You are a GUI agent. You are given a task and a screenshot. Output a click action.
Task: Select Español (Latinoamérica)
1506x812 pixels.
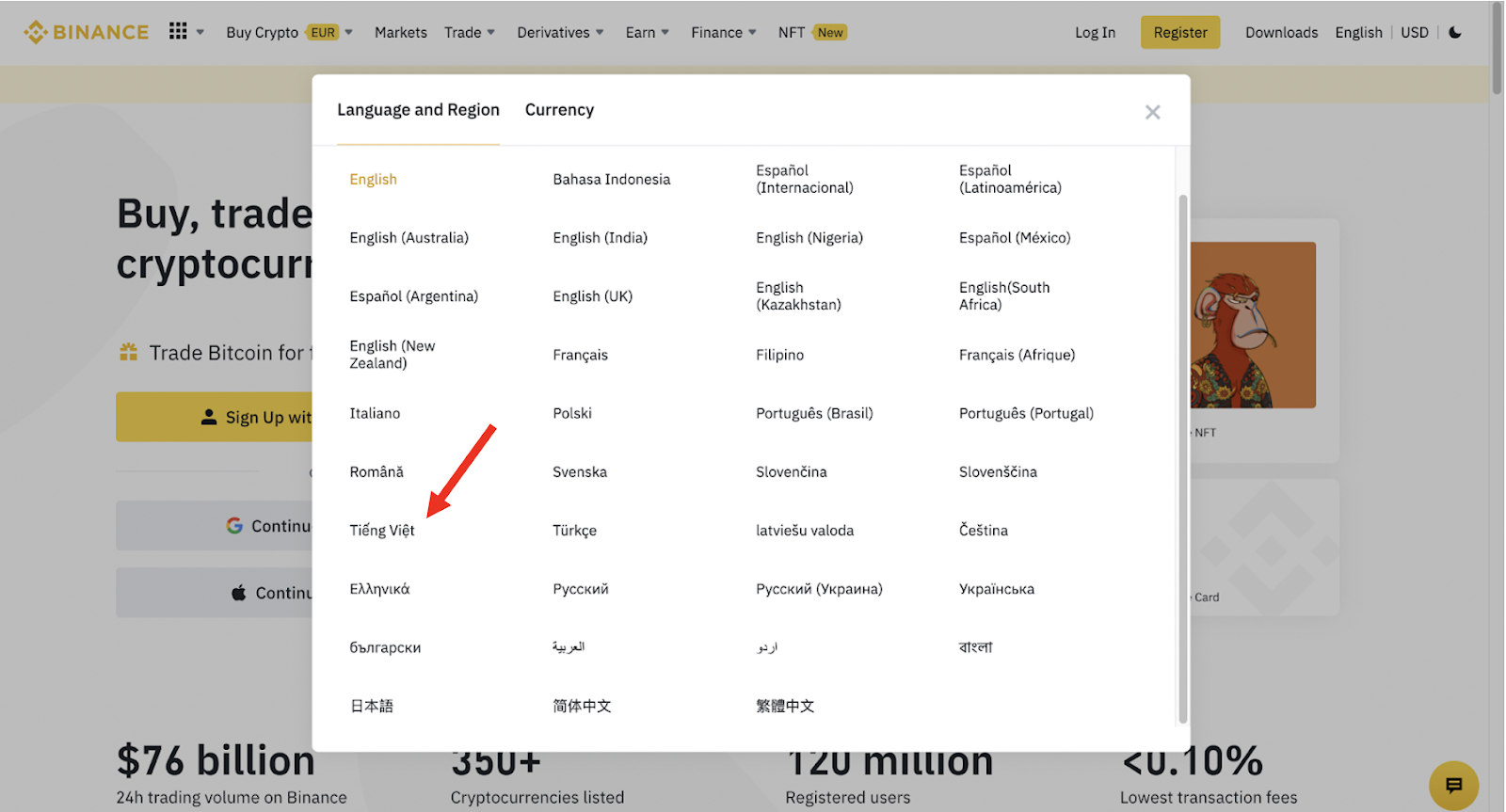pyautogui.click(x=1010, y=179)
